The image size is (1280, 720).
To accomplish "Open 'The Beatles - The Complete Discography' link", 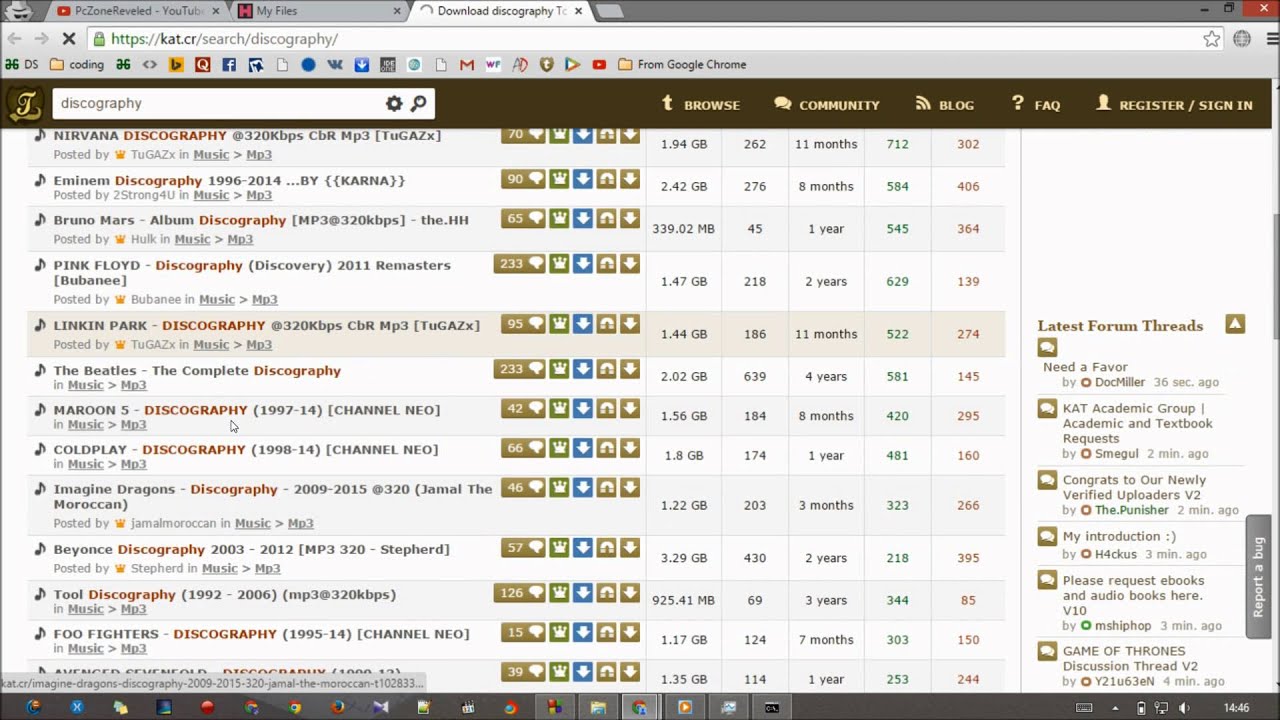I will [197, 370].
